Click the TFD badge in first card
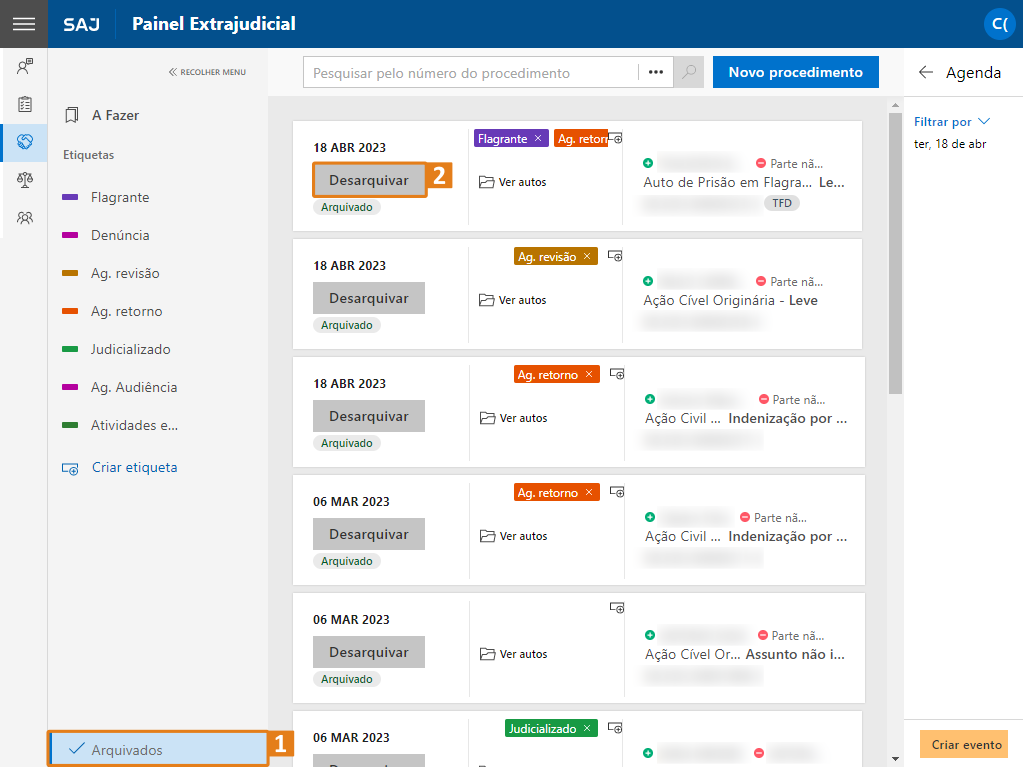The width and height of the screenshot is (1023, 767). coord(782,203)
